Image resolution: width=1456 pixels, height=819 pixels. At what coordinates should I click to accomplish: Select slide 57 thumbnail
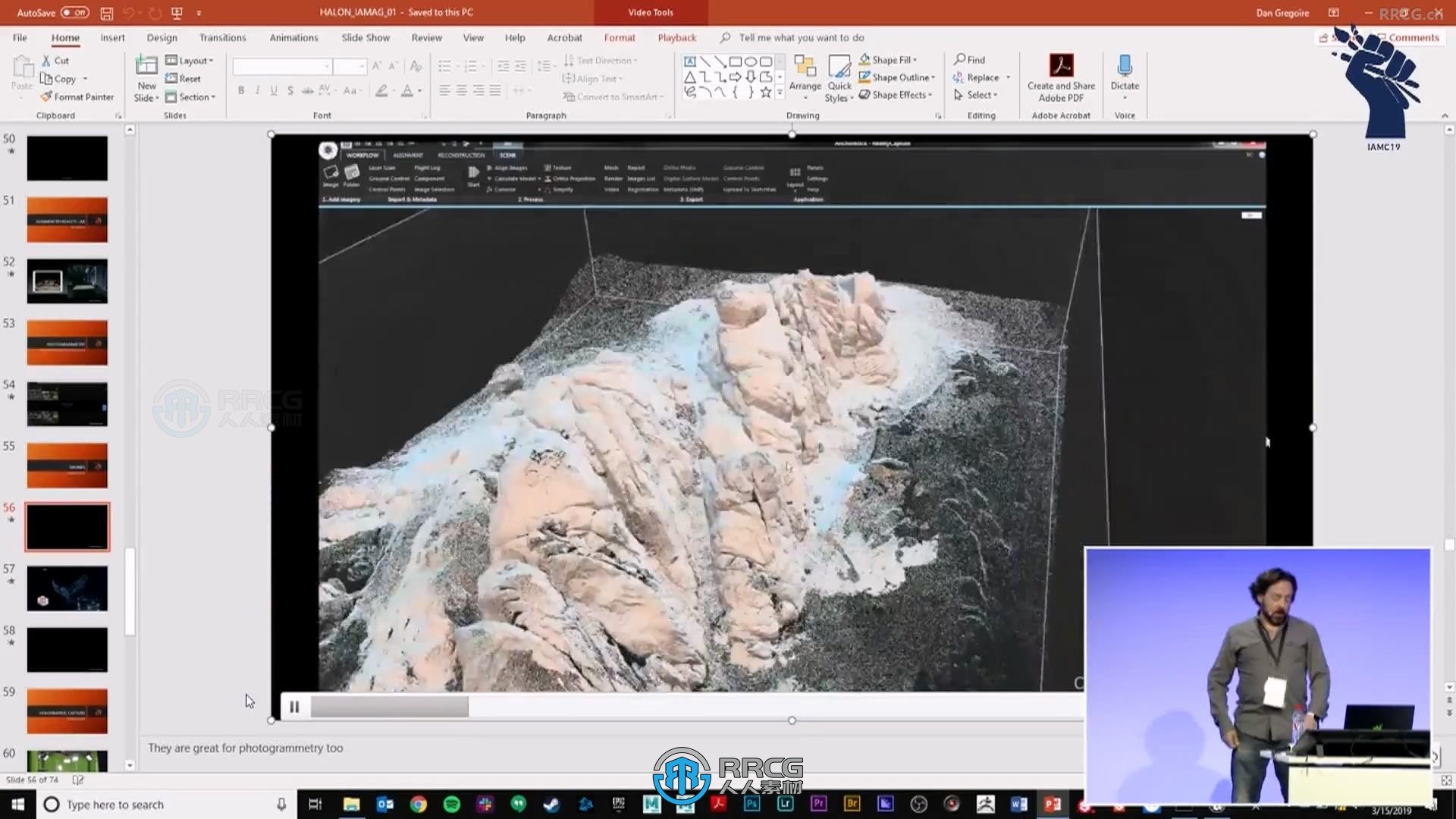click(x=67, y=588)
